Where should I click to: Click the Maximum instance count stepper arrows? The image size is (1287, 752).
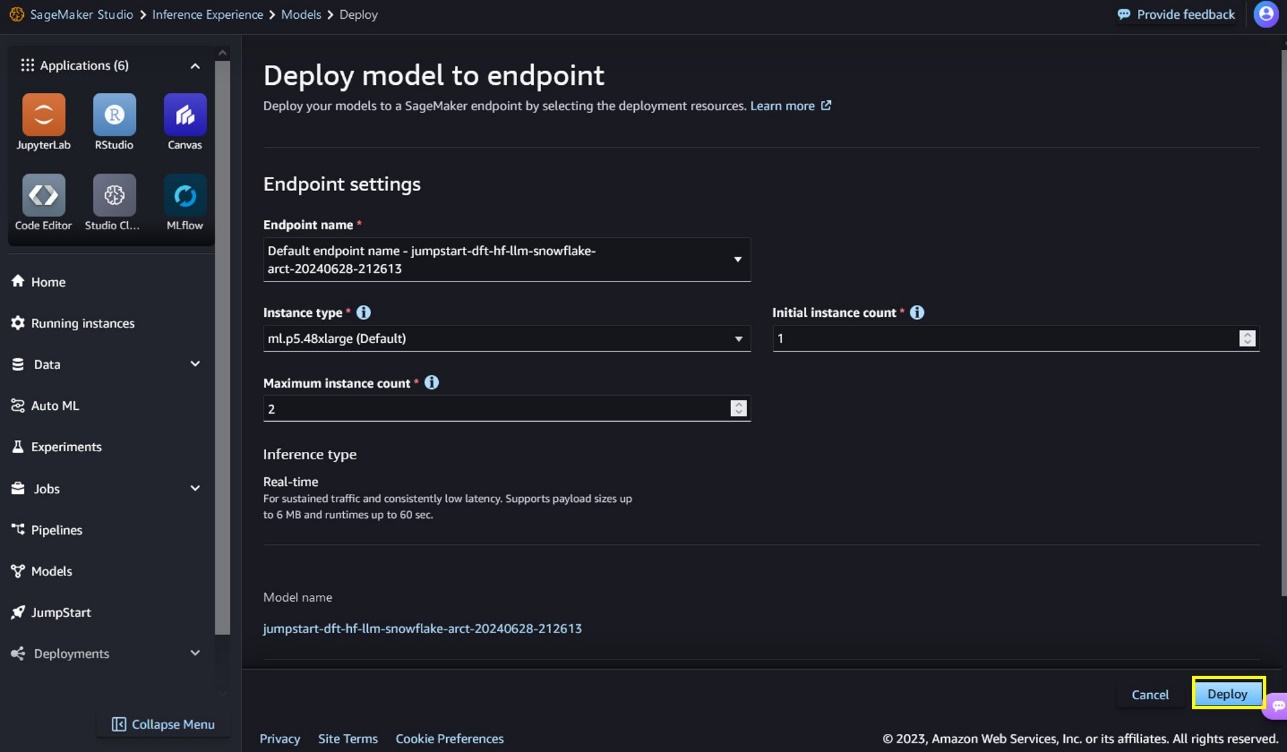coord(738,408)
